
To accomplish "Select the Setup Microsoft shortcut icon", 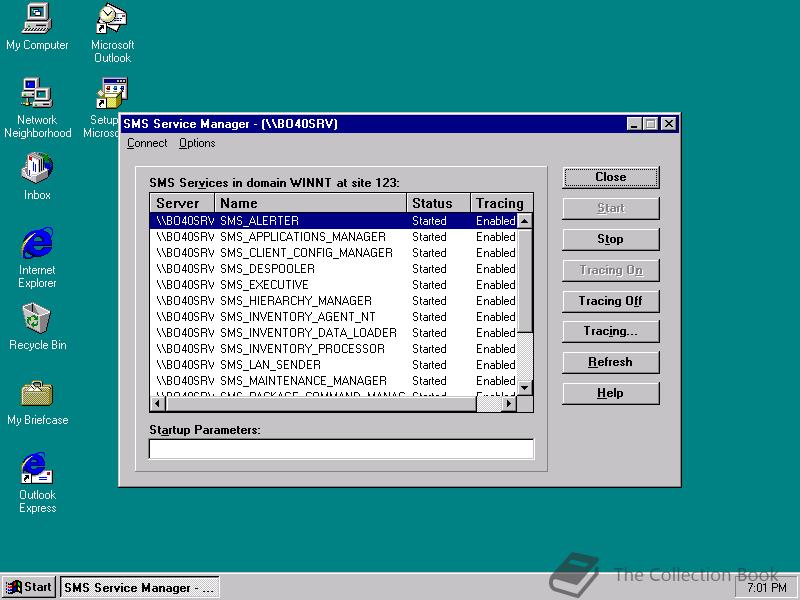I will [111, 93].
